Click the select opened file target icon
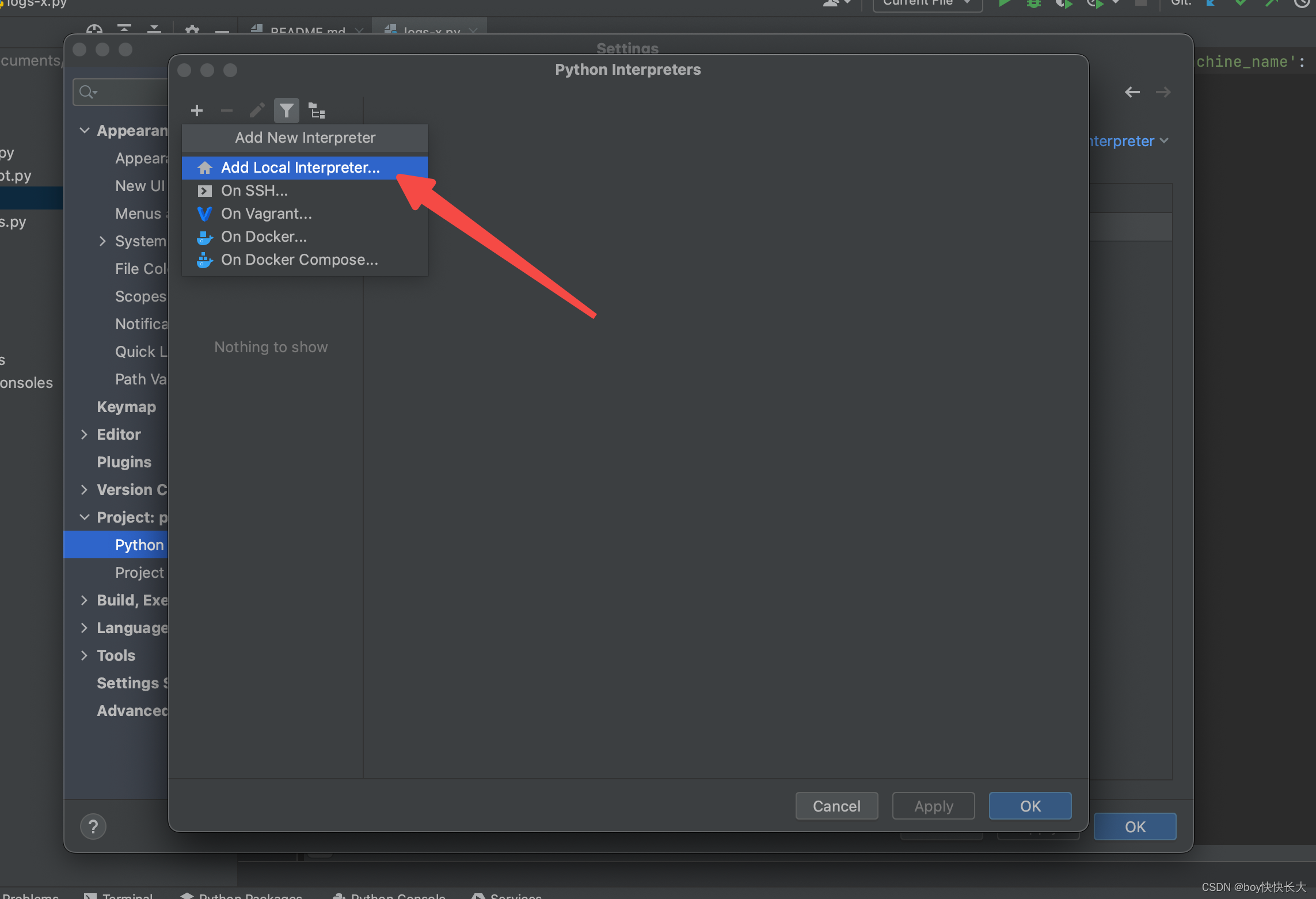 point(94,29)
